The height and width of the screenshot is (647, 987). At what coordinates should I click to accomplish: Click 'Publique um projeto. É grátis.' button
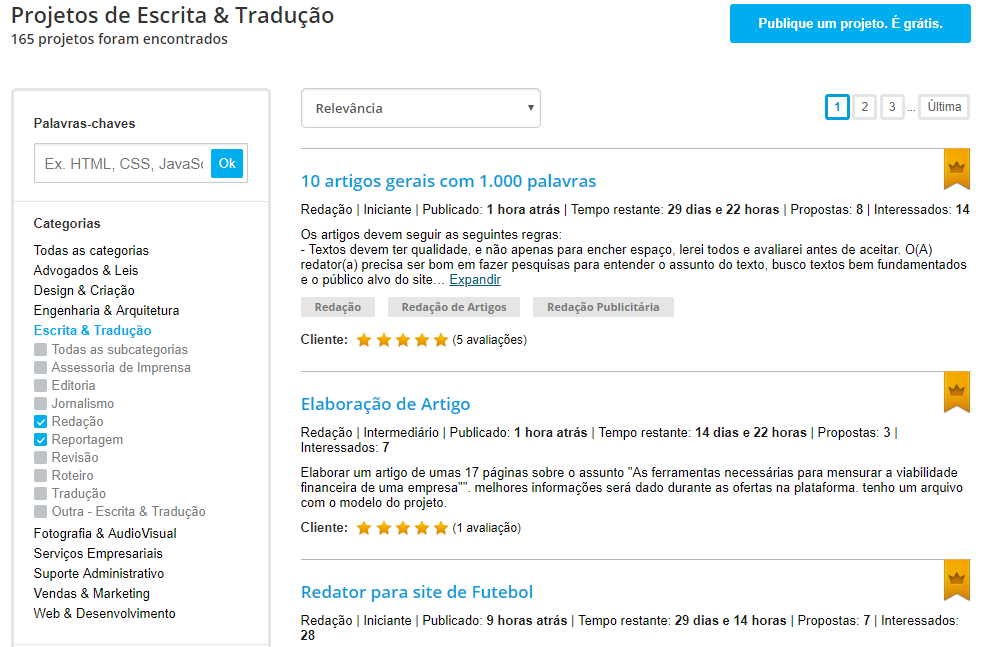click(x=850, y=24)
